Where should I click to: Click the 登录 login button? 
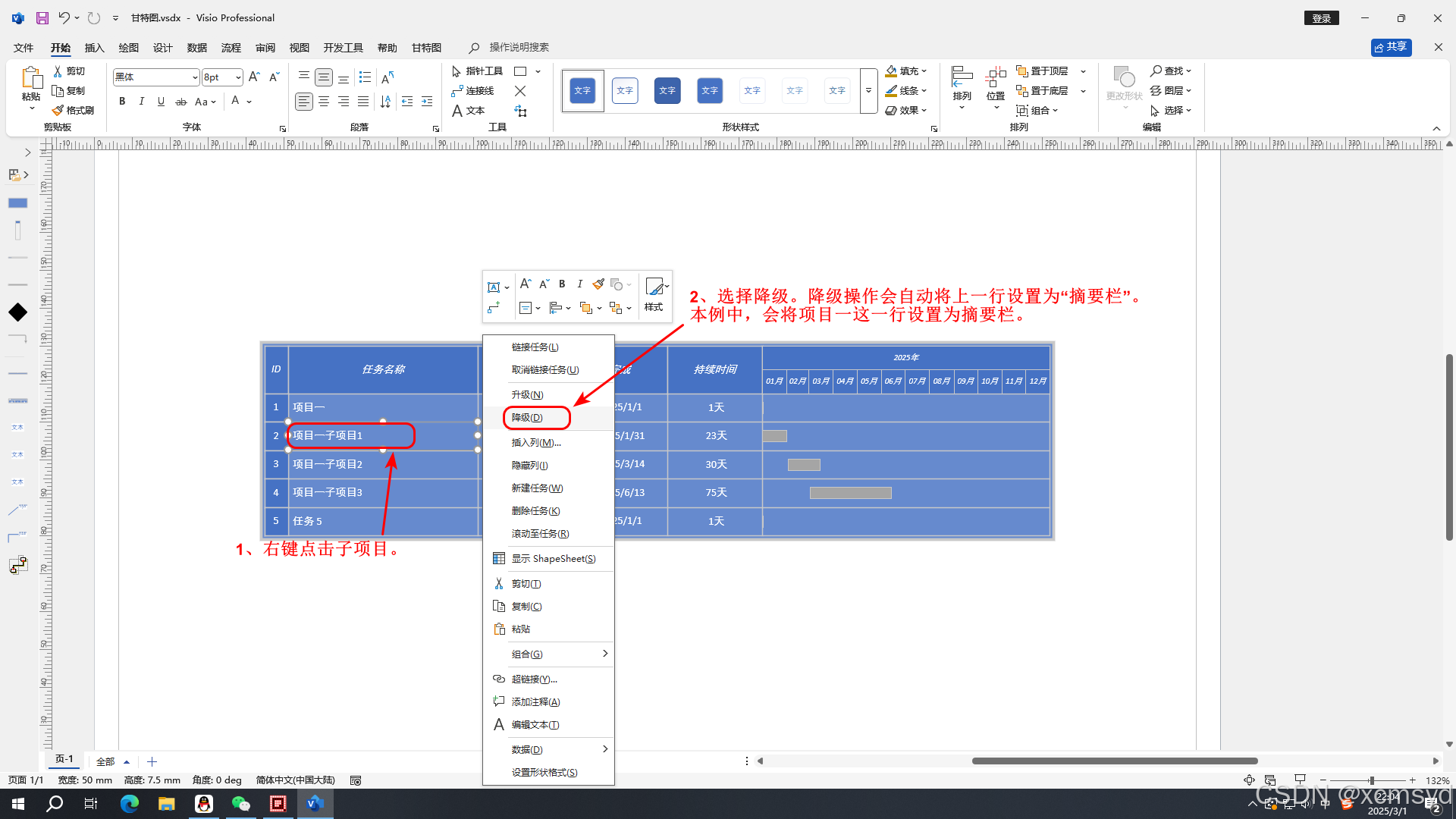[1322, 18]
